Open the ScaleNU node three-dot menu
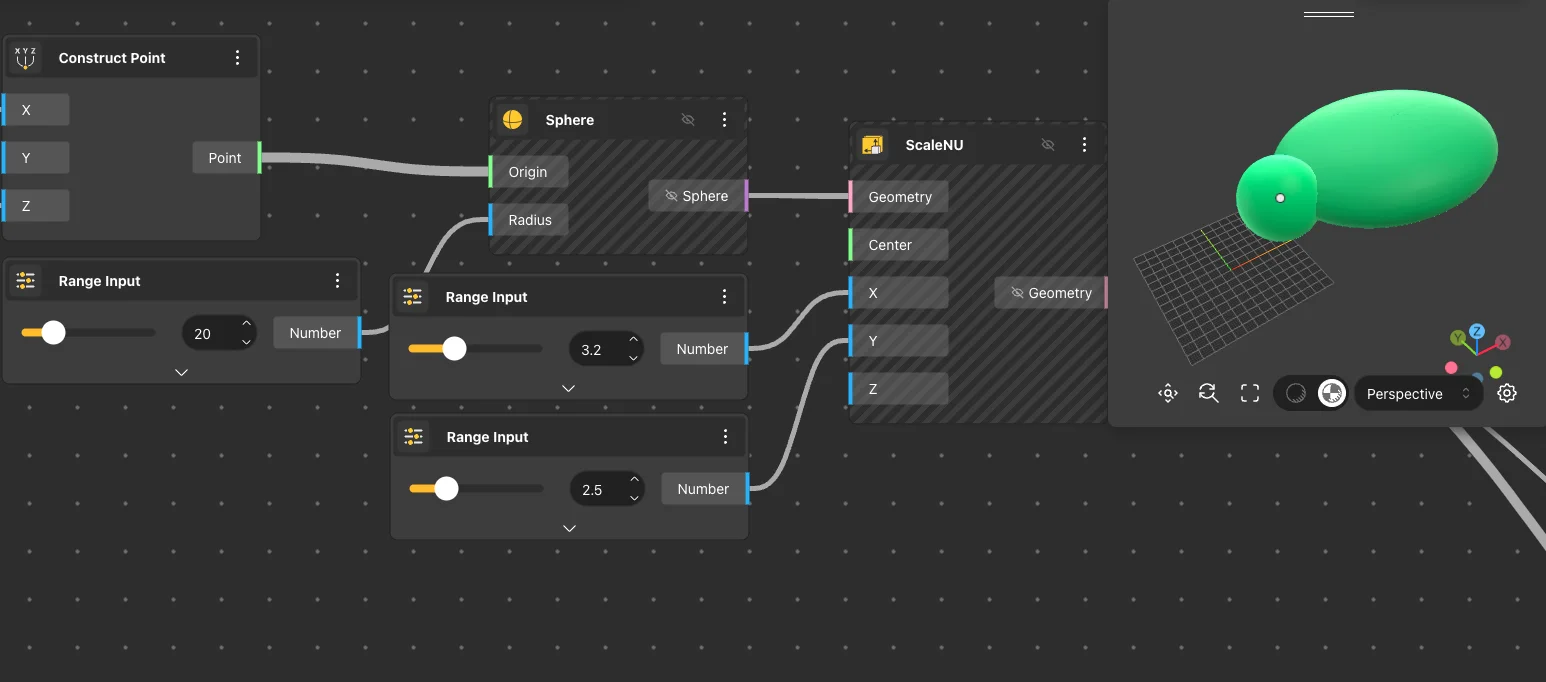This screenshot has width=1546, height=682. click(x=1084, y=145)
